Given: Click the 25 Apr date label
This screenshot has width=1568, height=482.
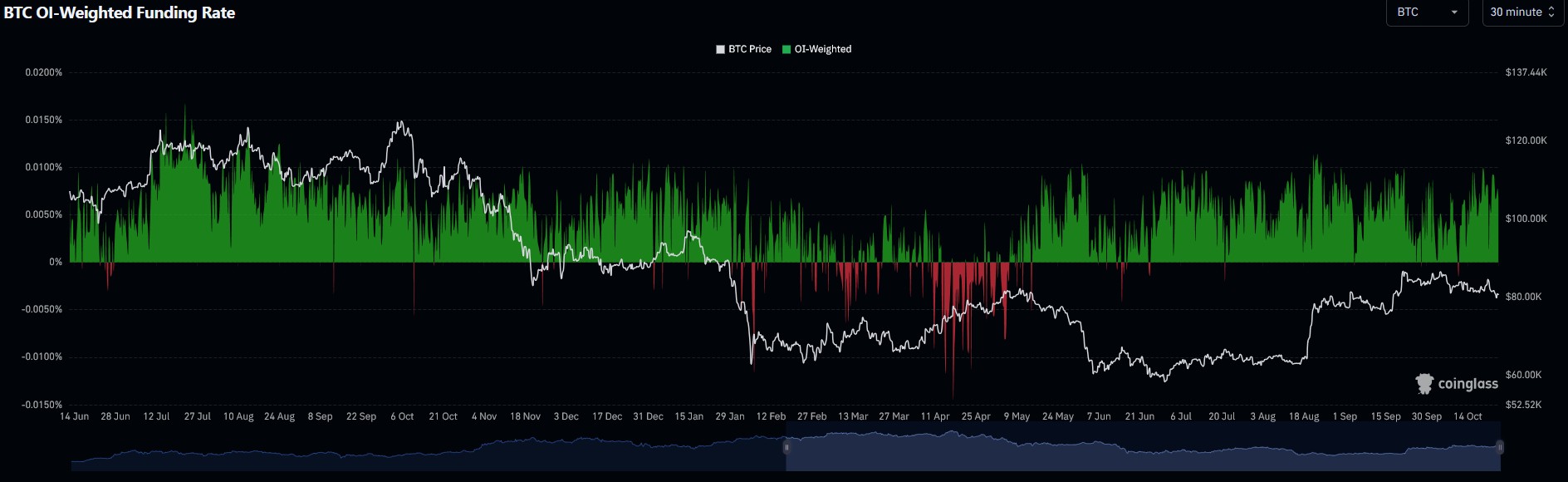Looking at the screenshot, I should coord(976,416).
